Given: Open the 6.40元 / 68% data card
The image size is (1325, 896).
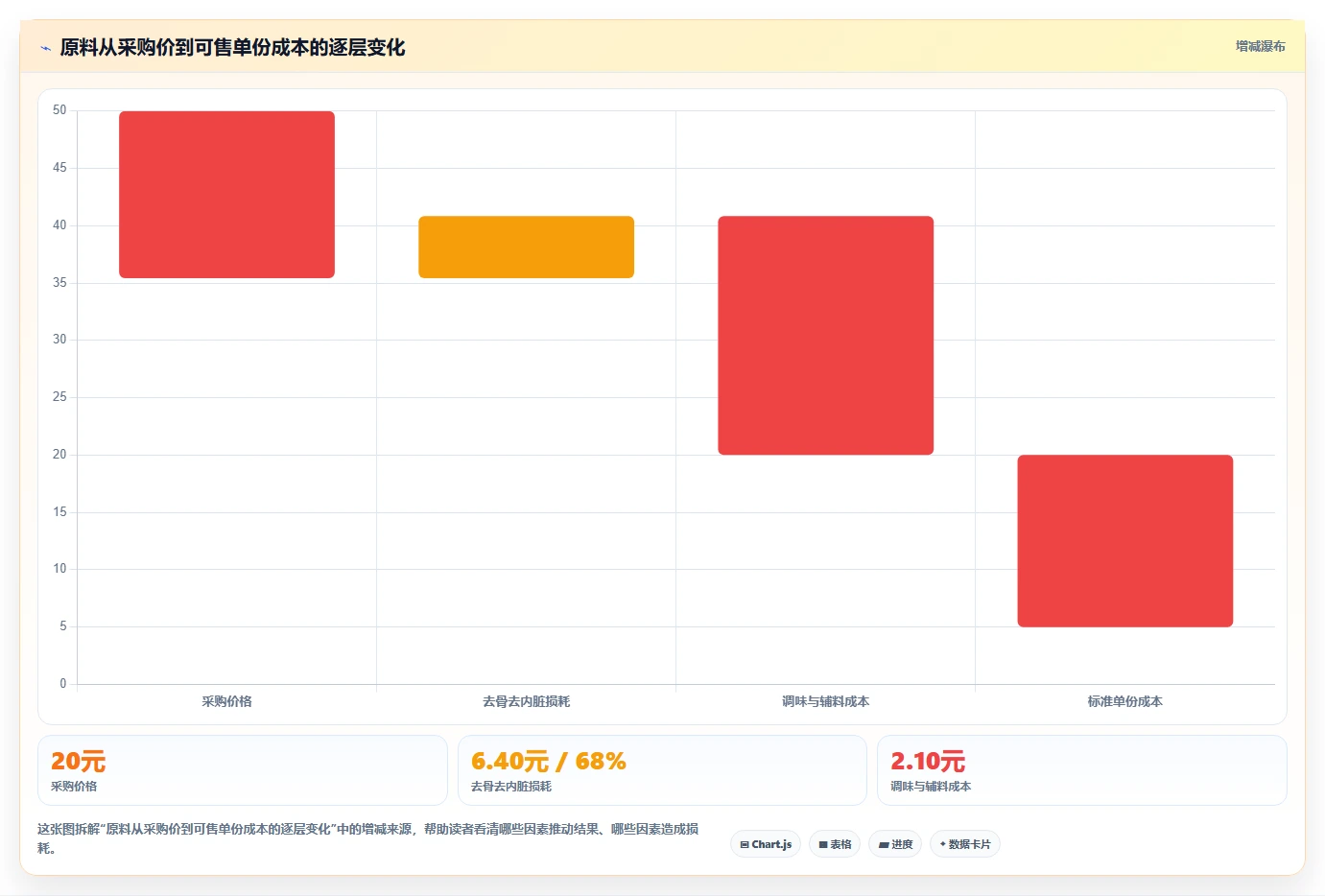Looking at the screenshot, I should (x=662, y=770).
